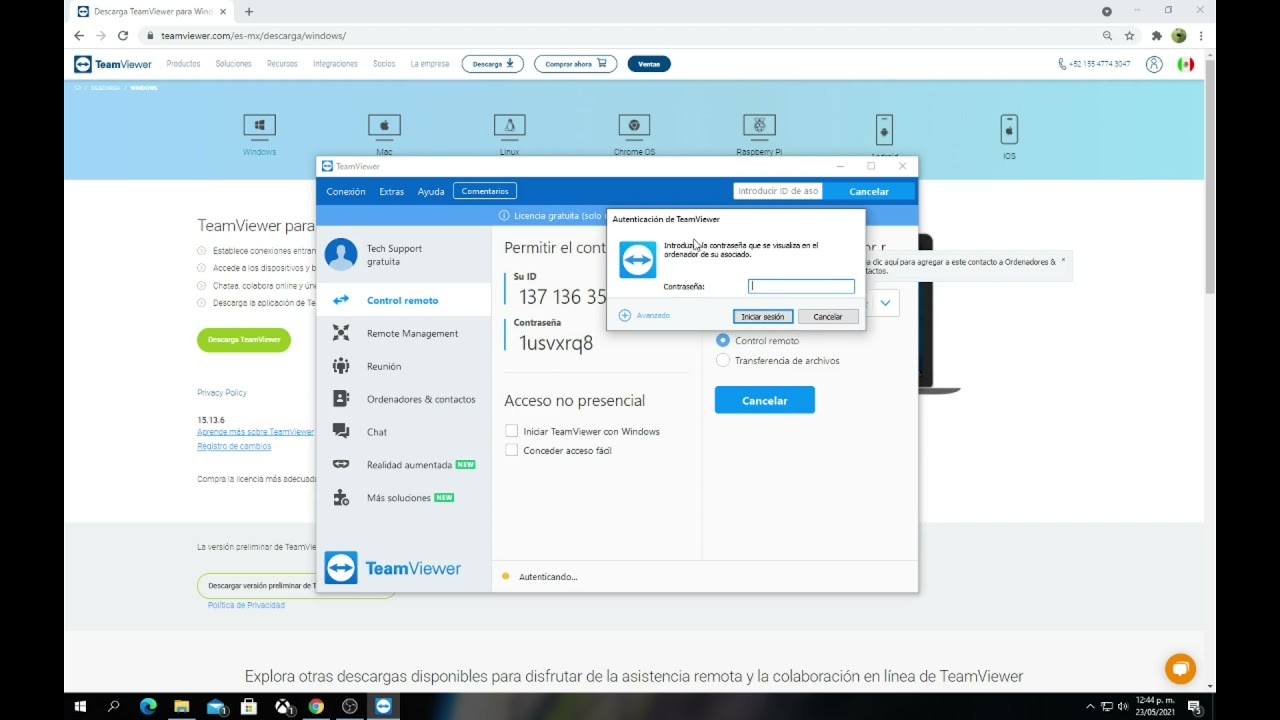The height and width of the screenshot is (720, 1280).
Task: Open Descarga dropdown on website header
Action: tap(493, 64)
